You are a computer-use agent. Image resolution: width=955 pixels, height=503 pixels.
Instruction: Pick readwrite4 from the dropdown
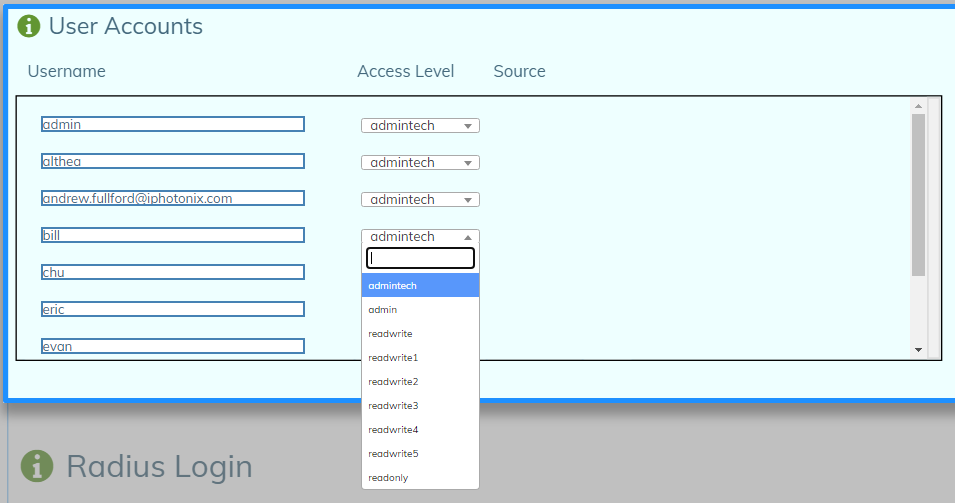point(420,430)
